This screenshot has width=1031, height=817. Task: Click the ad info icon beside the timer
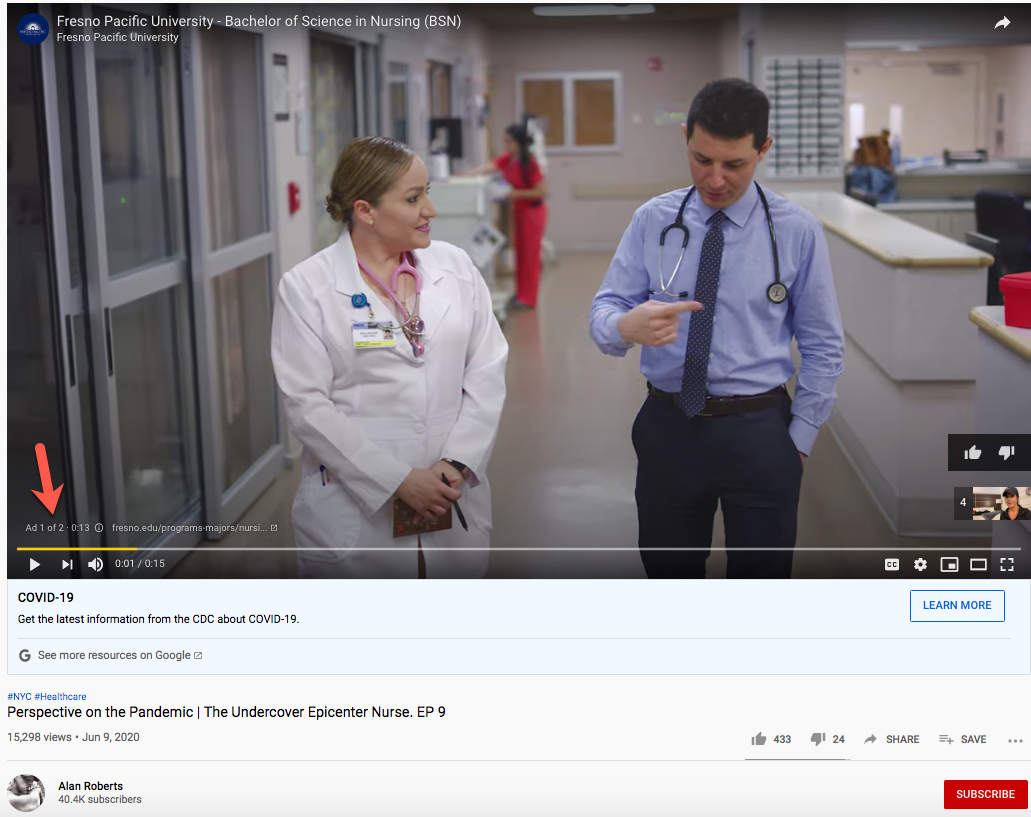point(98,528)
